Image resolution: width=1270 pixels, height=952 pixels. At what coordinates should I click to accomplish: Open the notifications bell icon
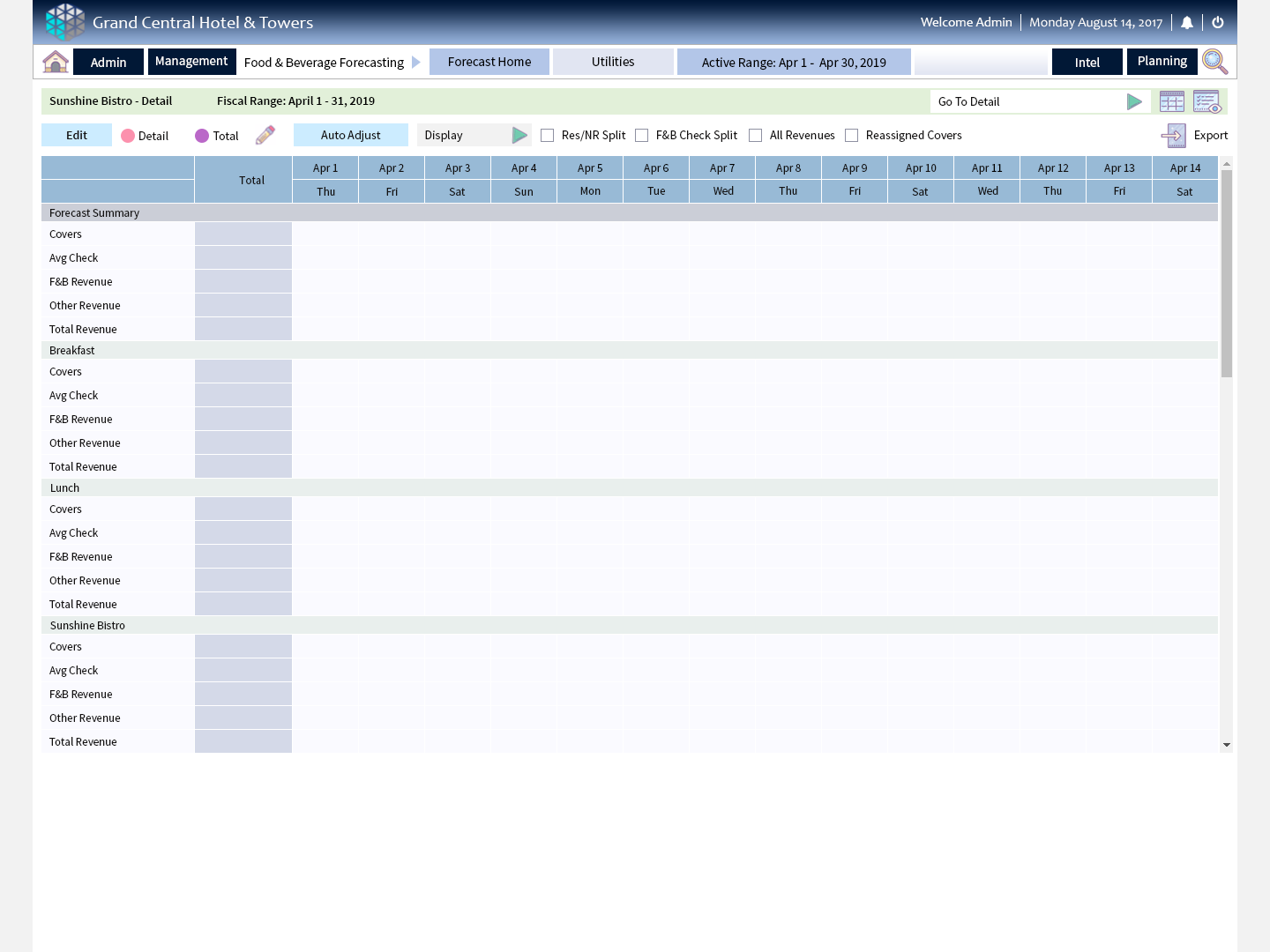[x=1187, y=23]
